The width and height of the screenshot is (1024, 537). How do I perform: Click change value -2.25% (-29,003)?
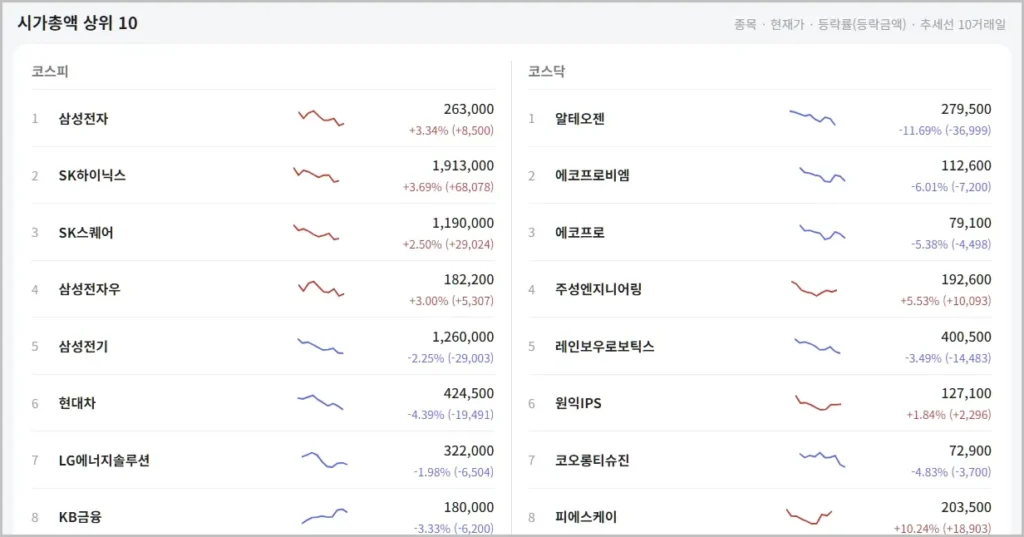(x=451, y=359)
